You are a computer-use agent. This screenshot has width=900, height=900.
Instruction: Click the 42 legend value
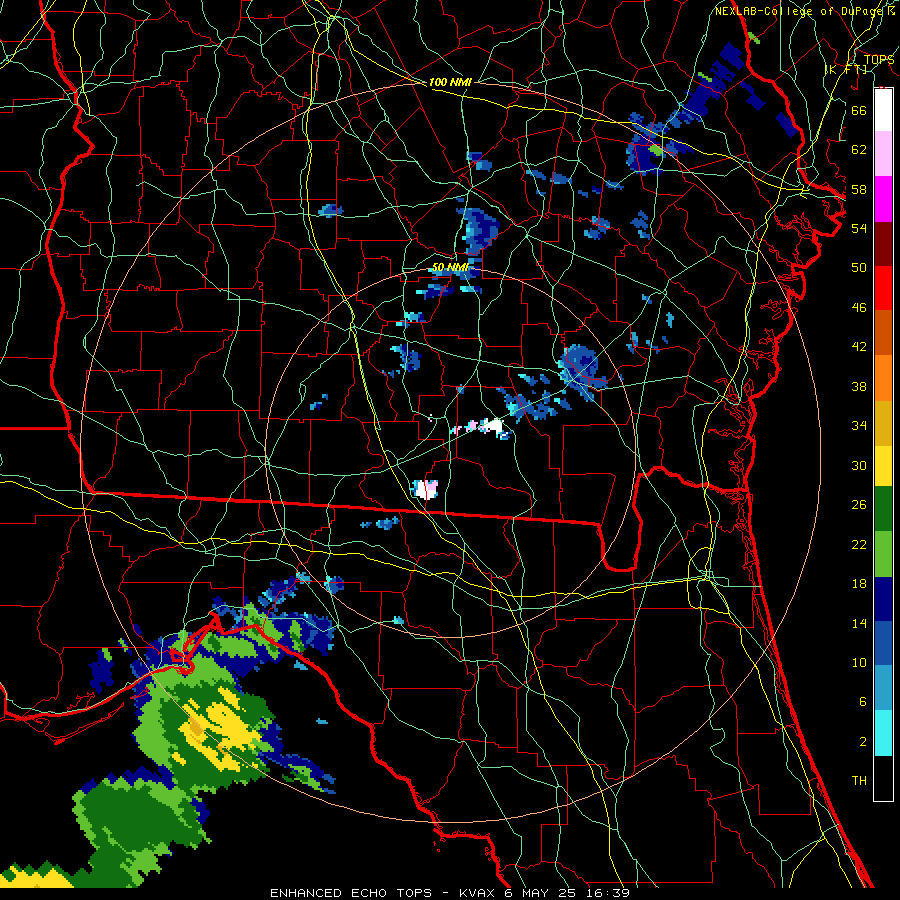pyautogui.click(x=859, y=347)
